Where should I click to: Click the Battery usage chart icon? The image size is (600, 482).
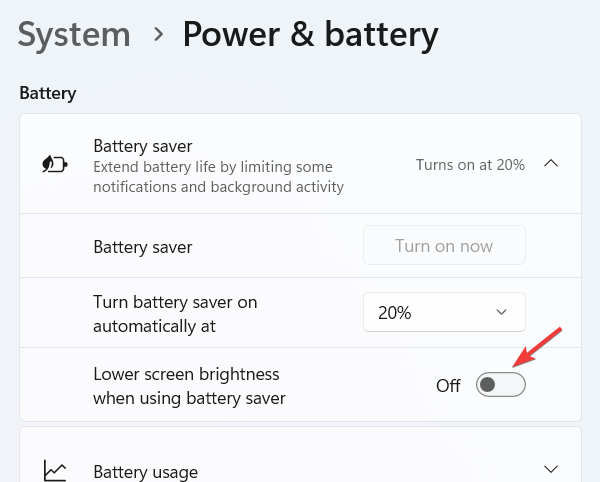(54, 470)
